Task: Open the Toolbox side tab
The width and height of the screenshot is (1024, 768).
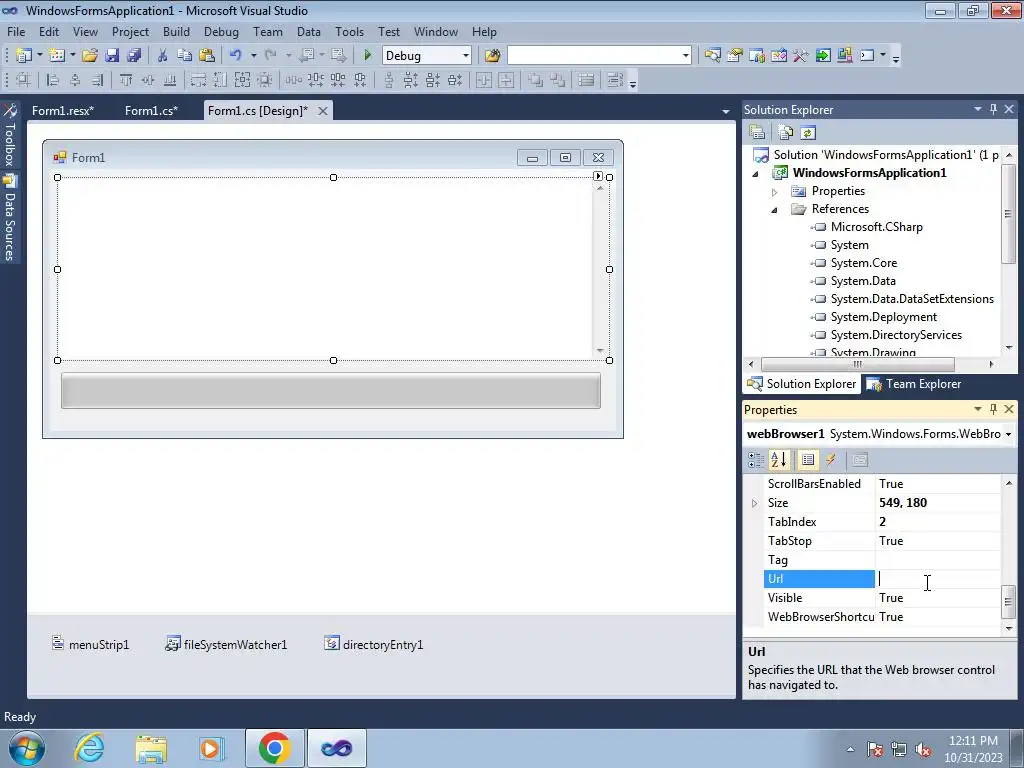Action: tap(10, 135)
